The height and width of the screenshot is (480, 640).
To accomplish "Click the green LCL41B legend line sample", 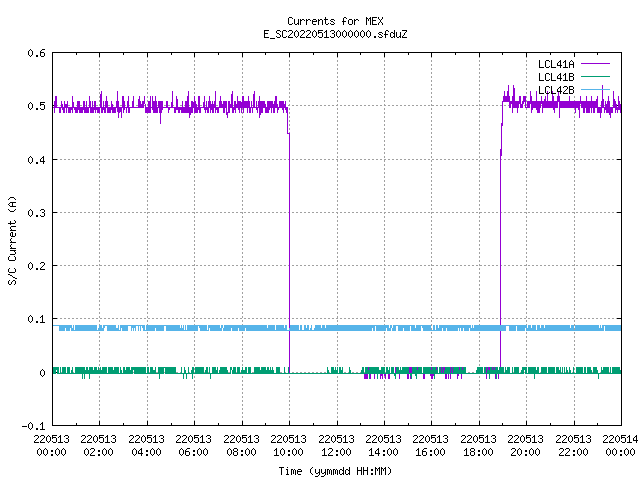I will coord(595,76).
